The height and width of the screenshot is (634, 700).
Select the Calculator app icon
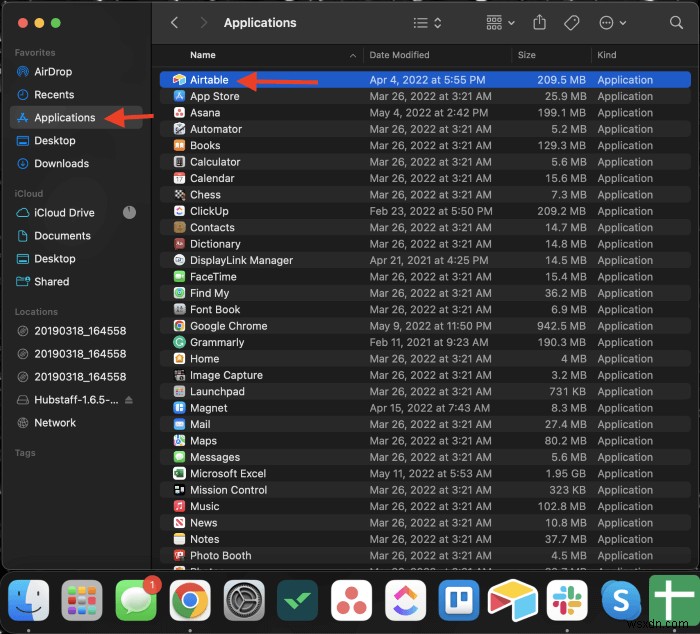pyautogui.click(x=179, y=162)
